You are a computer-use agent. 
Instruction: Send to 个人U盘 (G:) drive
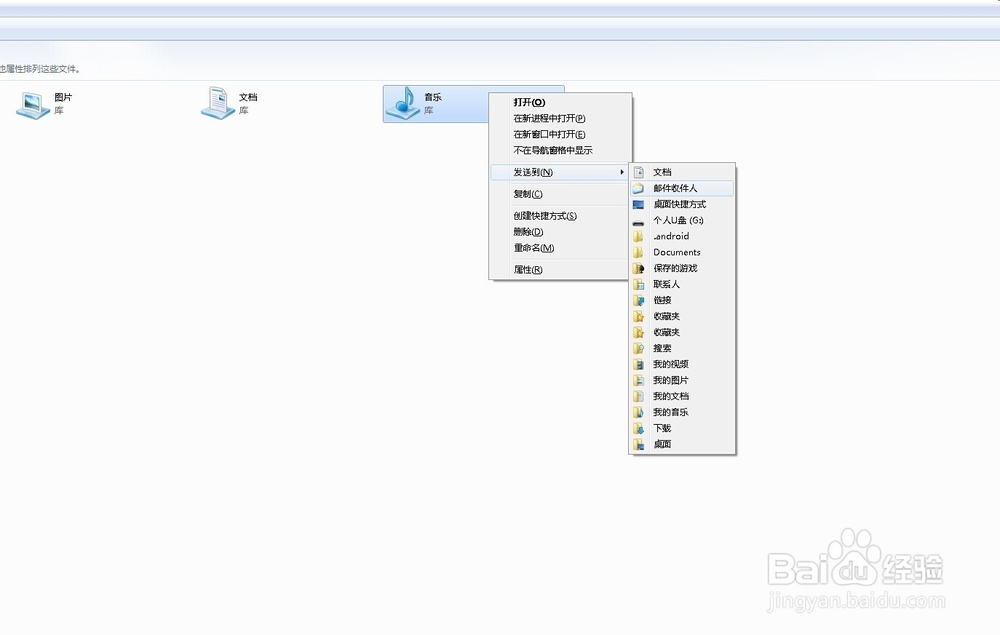(682, 220)
